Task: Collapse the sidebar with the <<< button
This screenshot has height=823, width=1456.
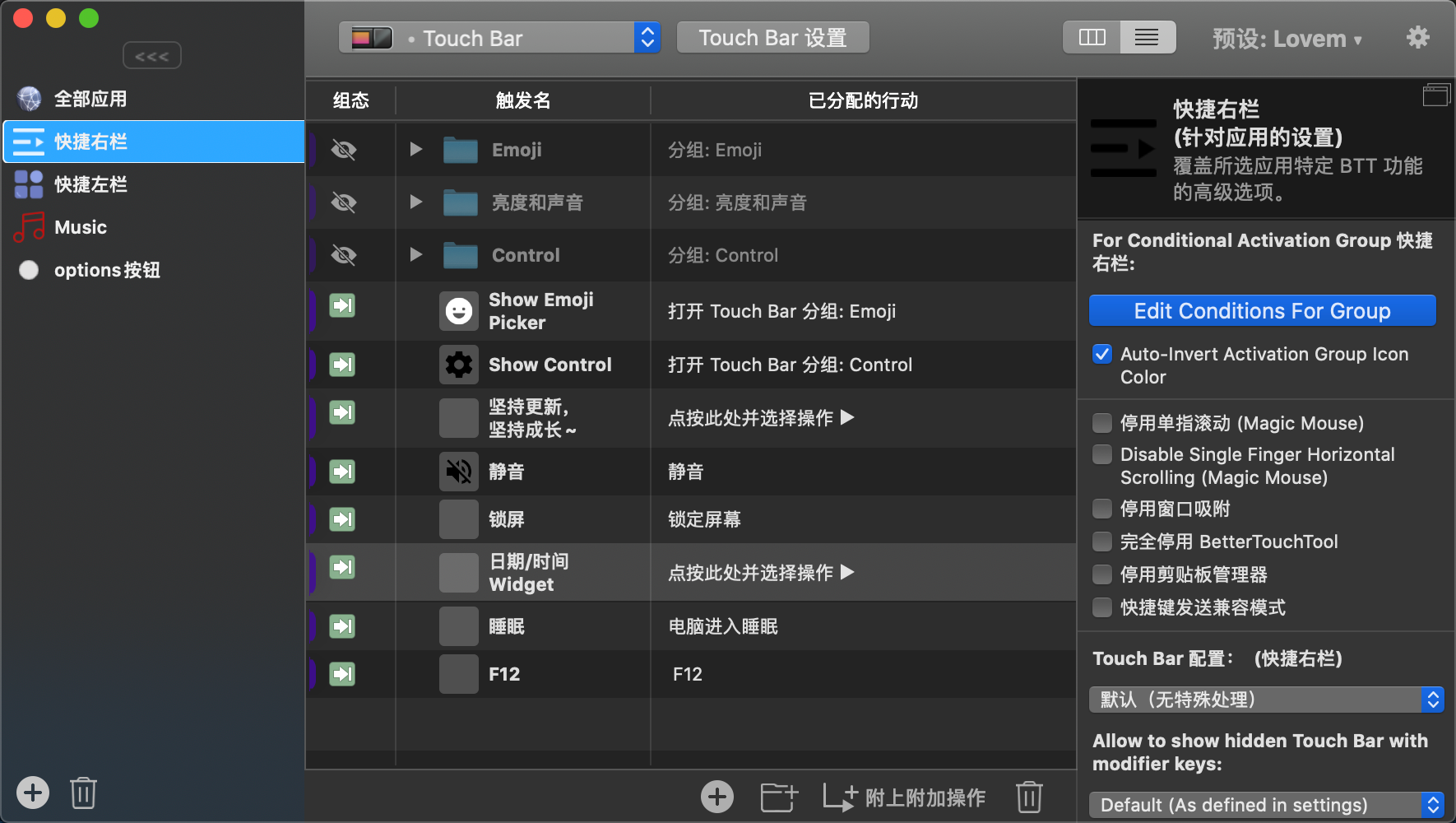Action: pyautogui.click(x=152, y=56)
